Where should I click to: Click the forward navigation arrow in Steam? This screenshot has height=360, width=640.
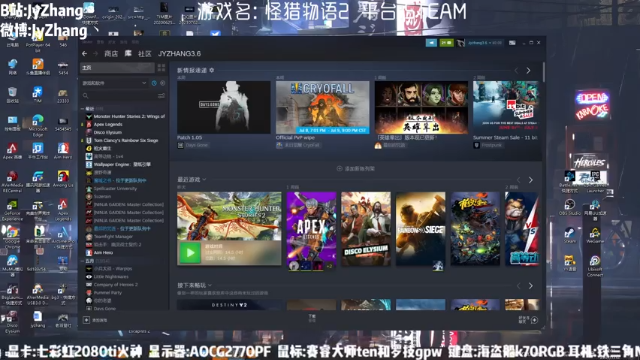pyautogui.click(x=96, y=53)
